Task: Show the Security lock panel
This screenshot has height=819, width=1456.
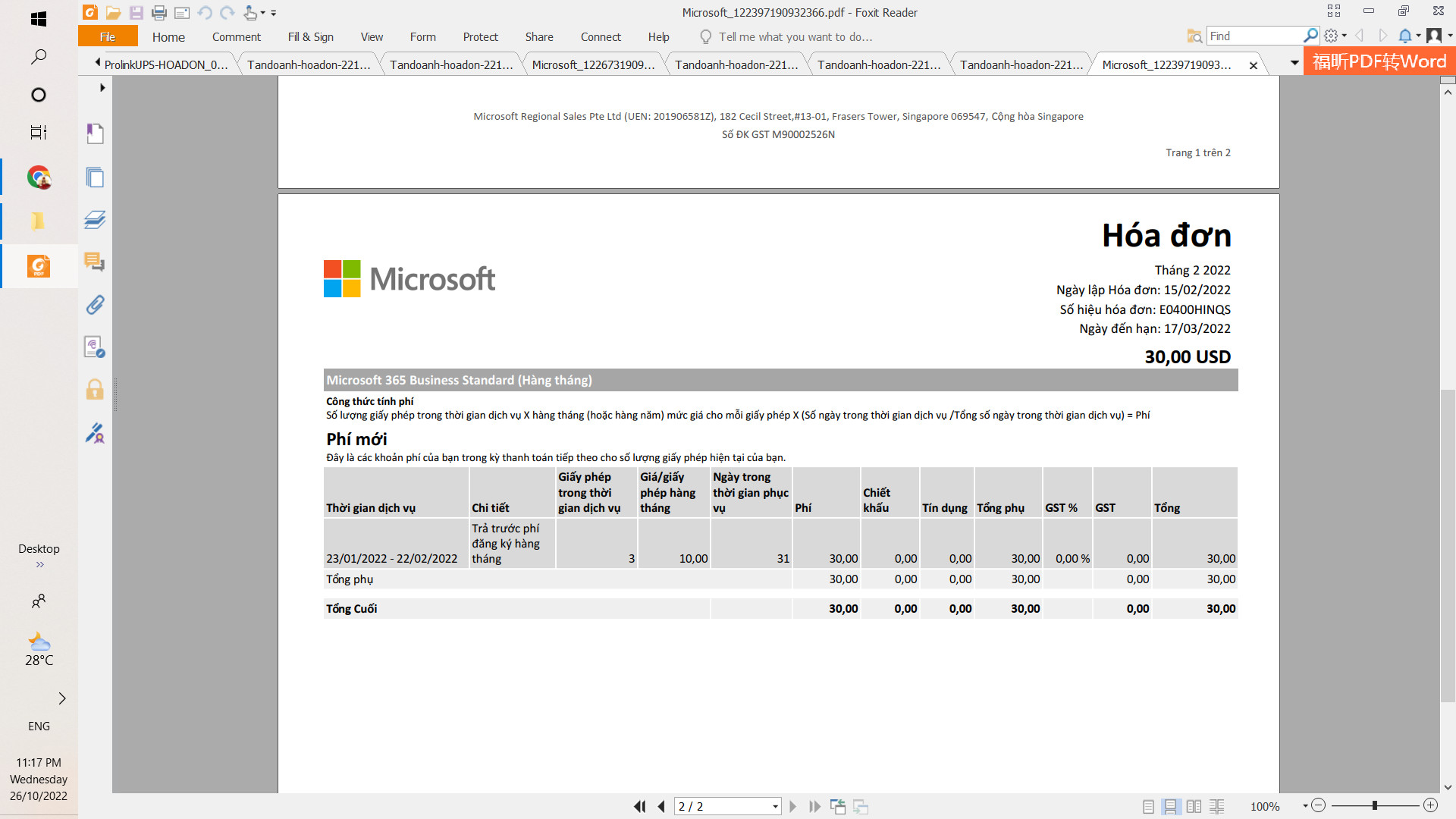Action: 95,390
